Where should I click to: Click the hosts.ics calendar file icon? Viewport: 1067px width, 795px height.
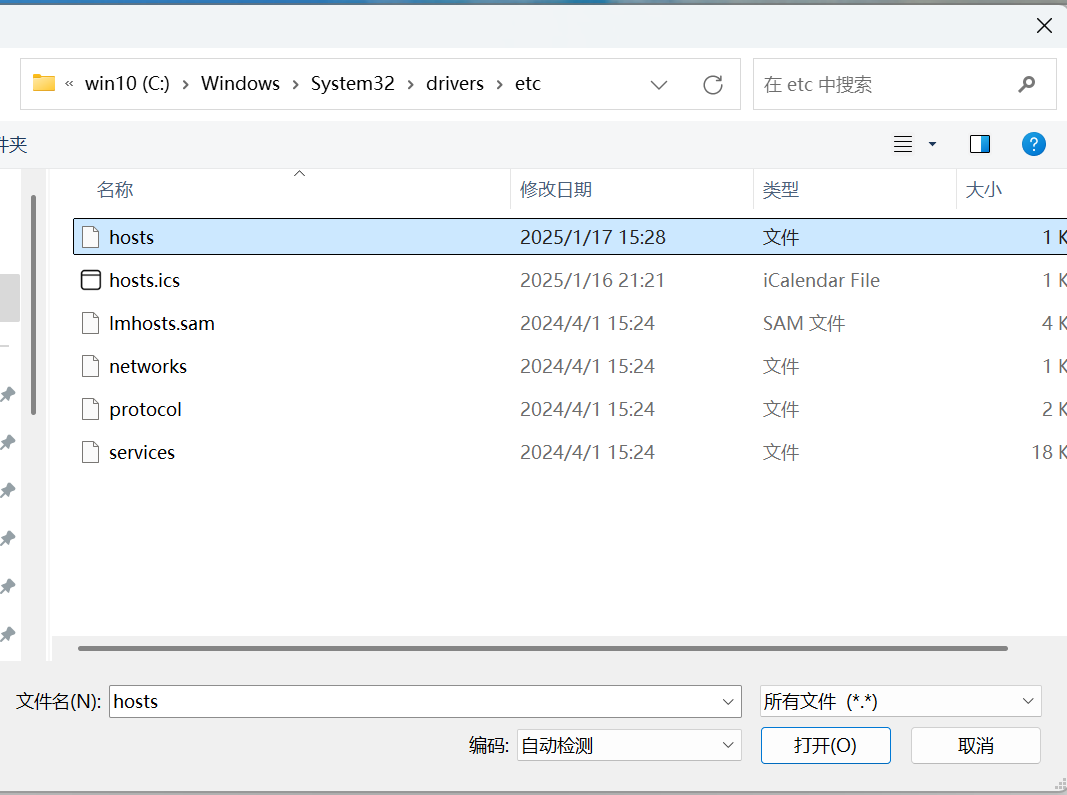tap(91, 280)
